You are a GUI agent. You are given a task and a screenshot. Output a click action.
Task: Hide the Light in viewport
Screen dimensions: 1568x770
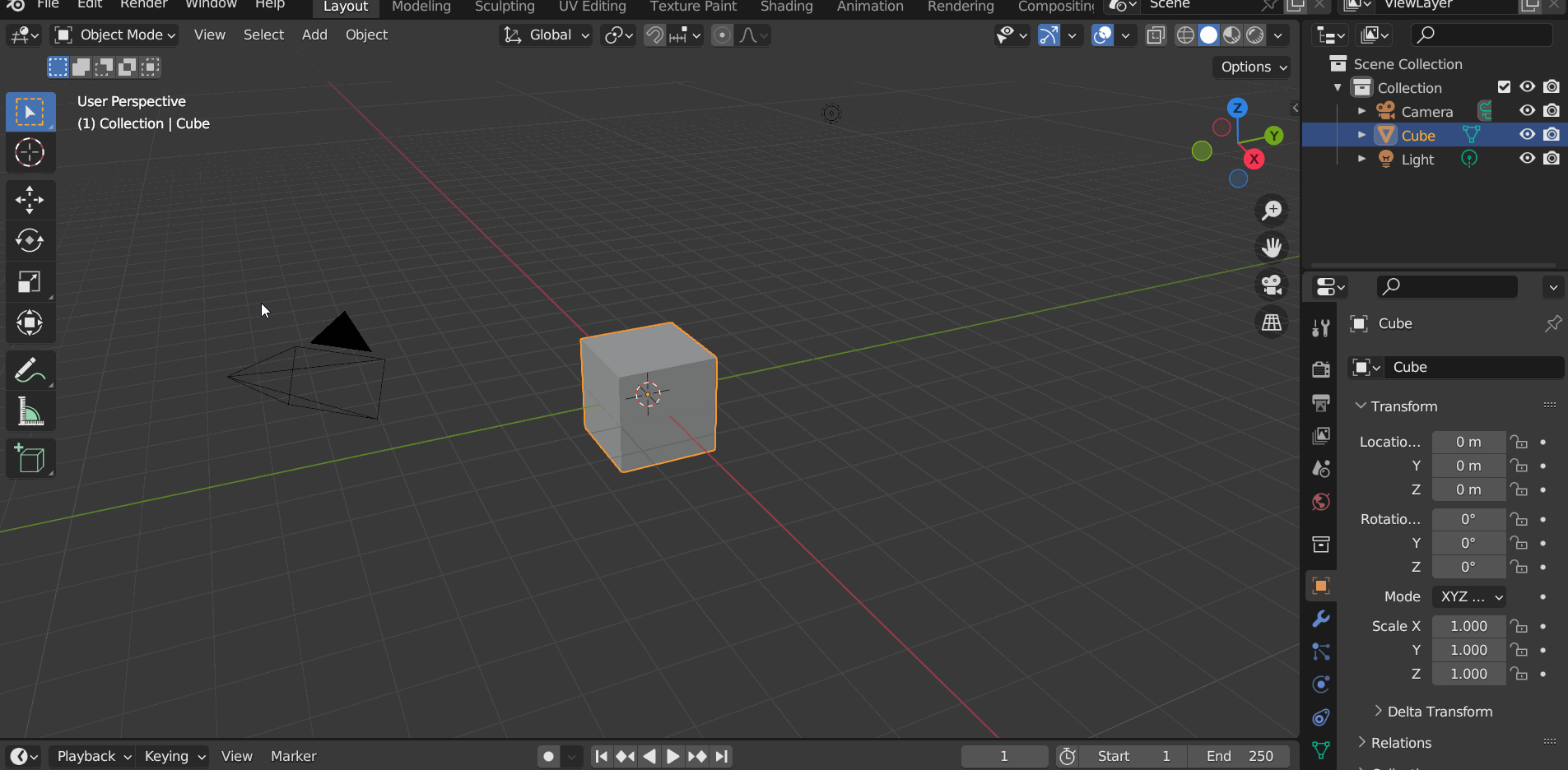point(1528,159)
